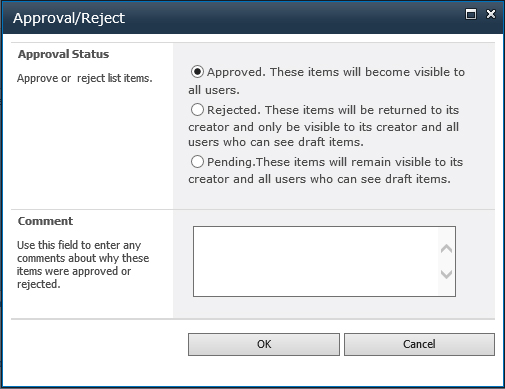
Task: Click 'Approve or reject list items.' description
Action: 85,78
